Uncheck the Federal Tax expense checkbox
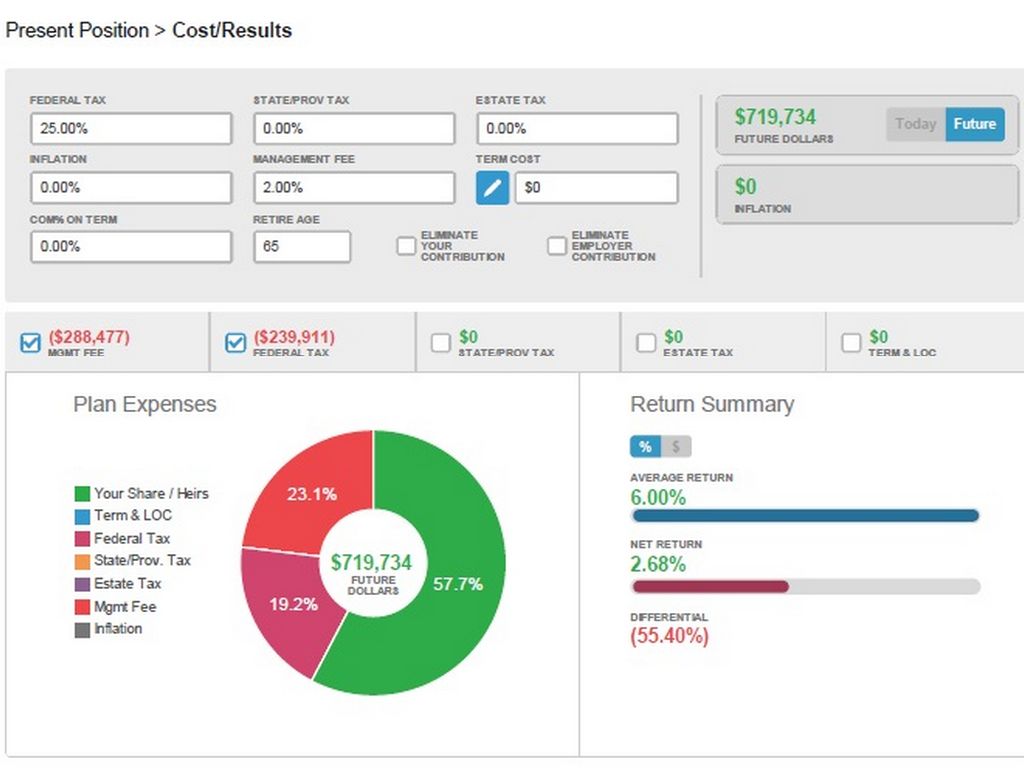Image resolution: width=1024 pixels, height=768 pixels. [235, 343]
